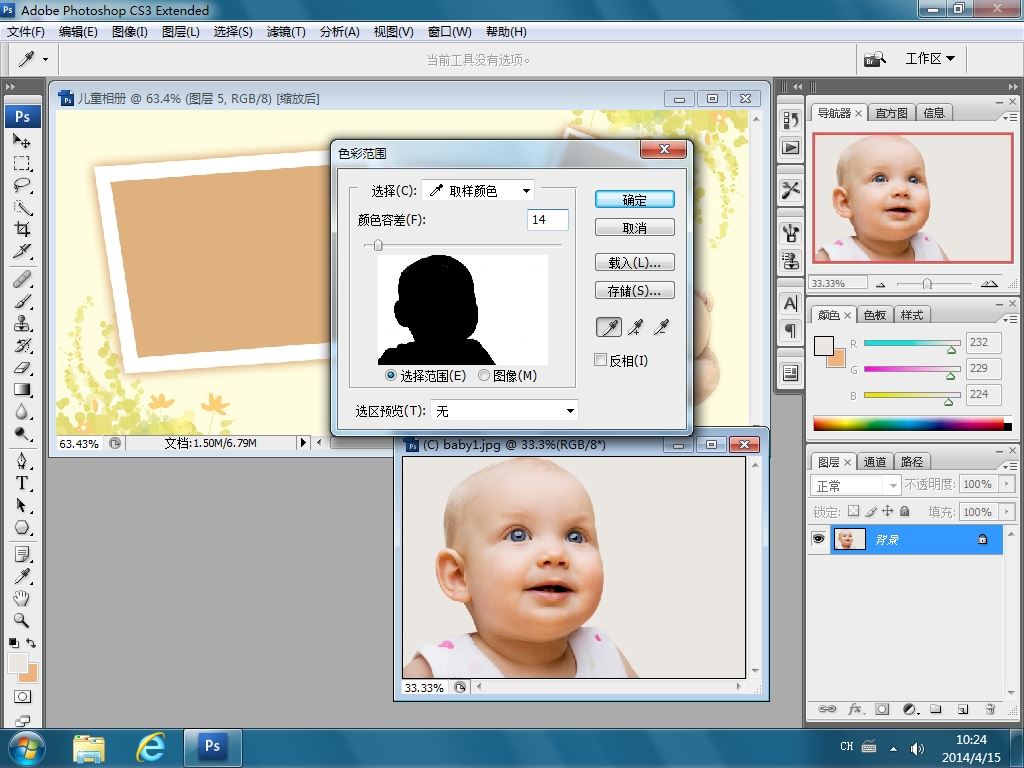Toggle lock transparent pixels in Layers panel

[x=853, y=511]
